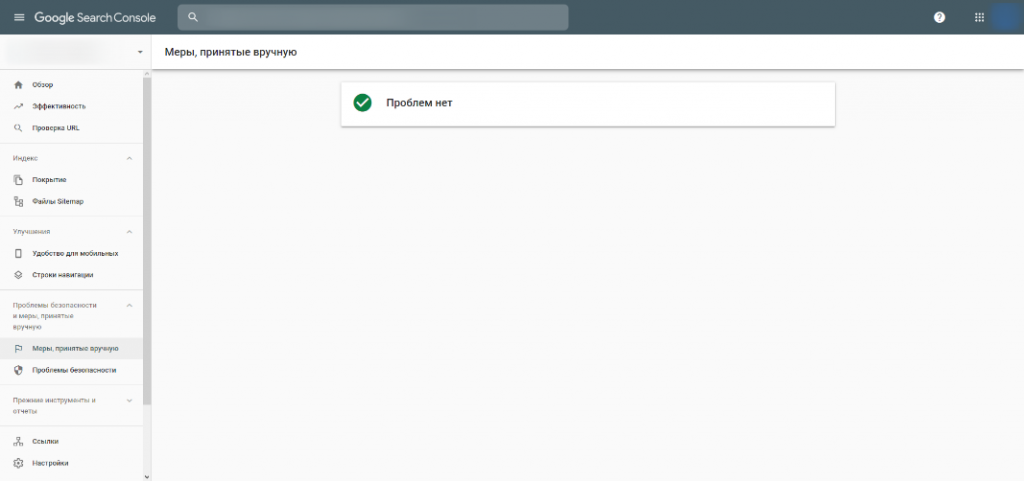Expand Прежние инструменты и отчеты section
Screen dimensions: 1024x481
click(129, 400)
